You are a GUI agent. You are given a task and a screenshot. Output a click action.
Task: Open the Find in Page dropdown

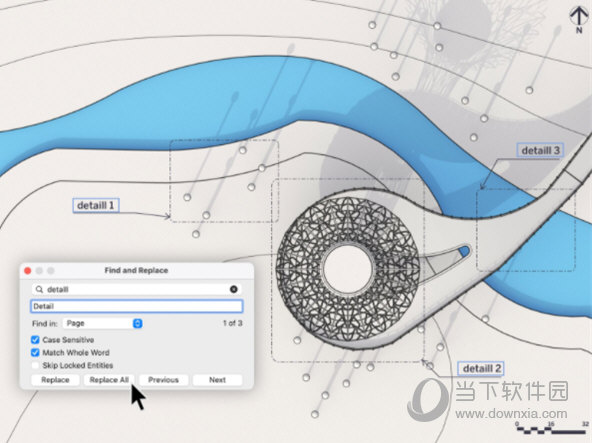[103, 323]
